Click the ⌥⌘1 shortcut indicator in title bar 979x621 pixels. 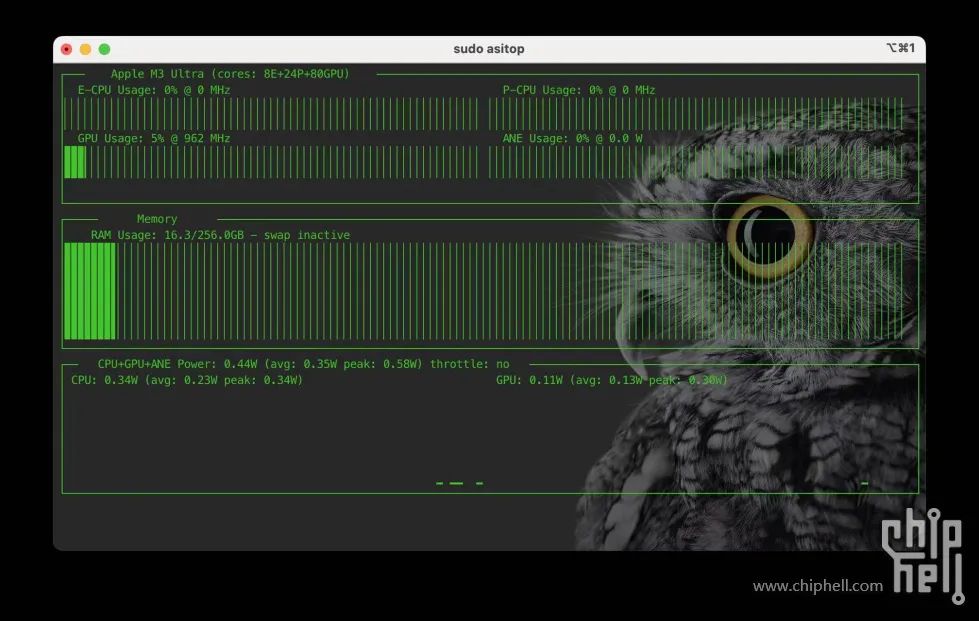click(x=900, y=48)
